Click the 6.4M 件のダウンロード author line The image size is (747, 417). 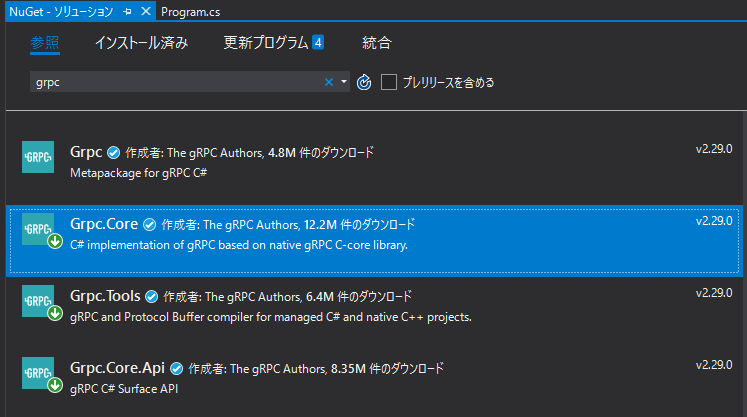click(x=287, y=296)
